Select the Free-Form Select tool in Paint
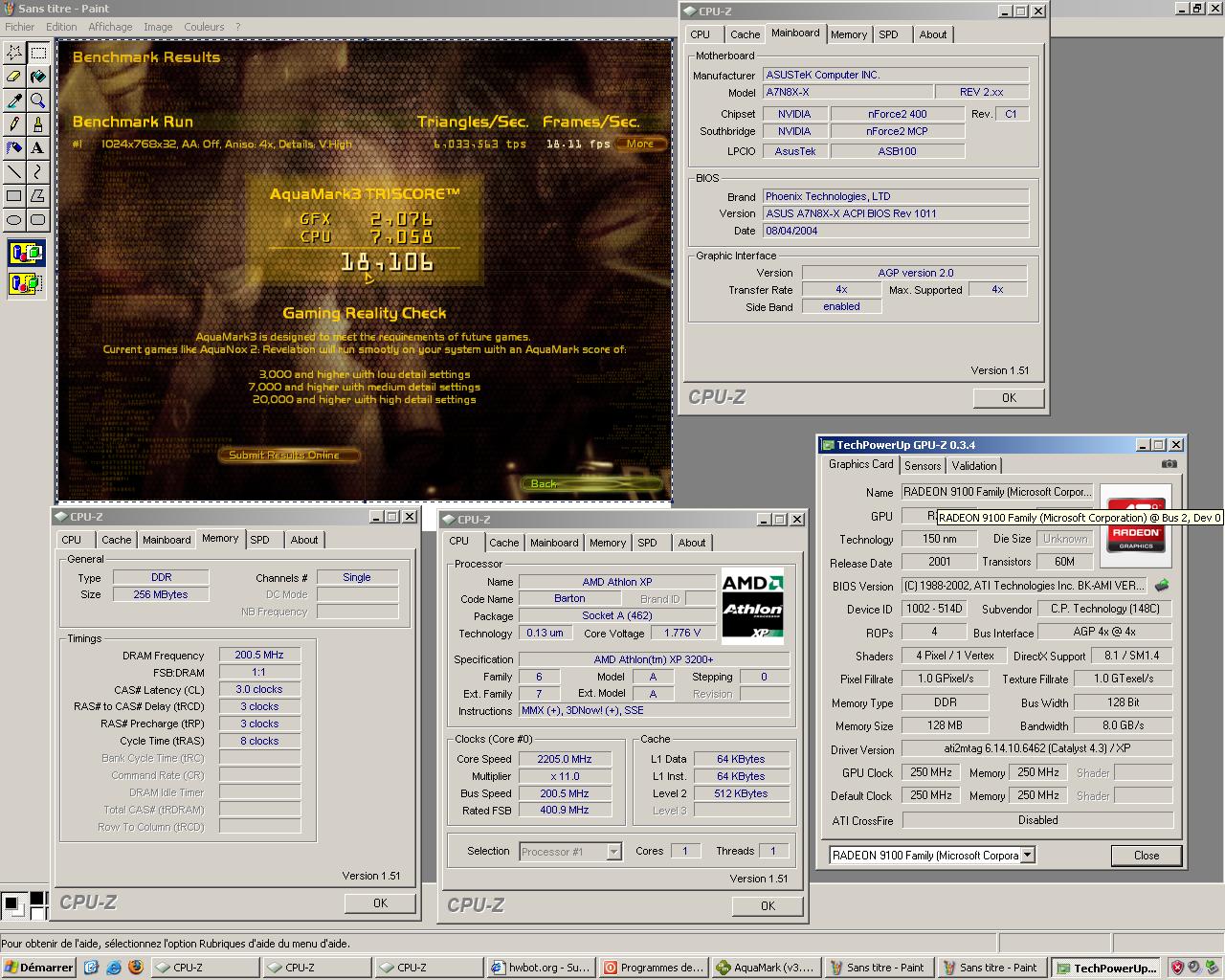 pos(14,53)
